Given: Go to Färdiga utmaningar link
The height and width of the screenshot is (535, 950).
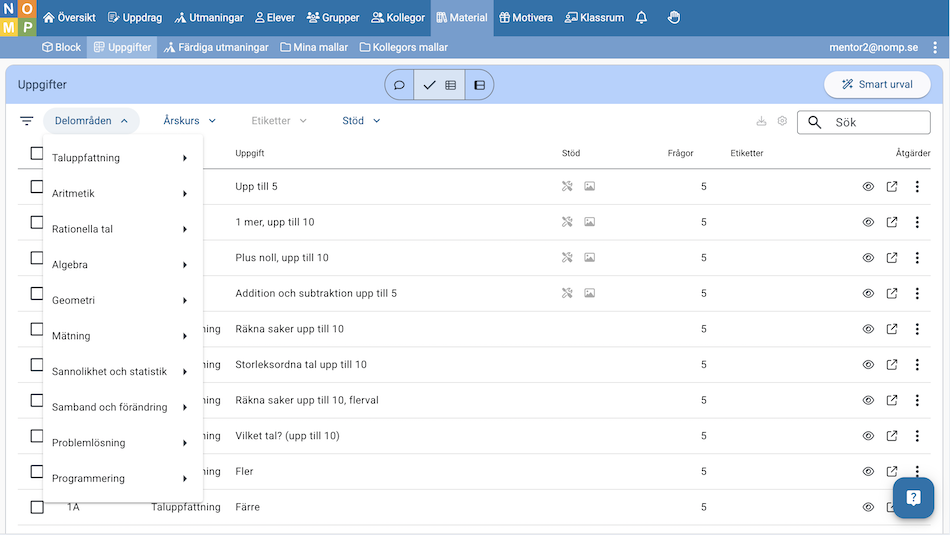Looking at the screenshot, I should click(x=216, y=47).
